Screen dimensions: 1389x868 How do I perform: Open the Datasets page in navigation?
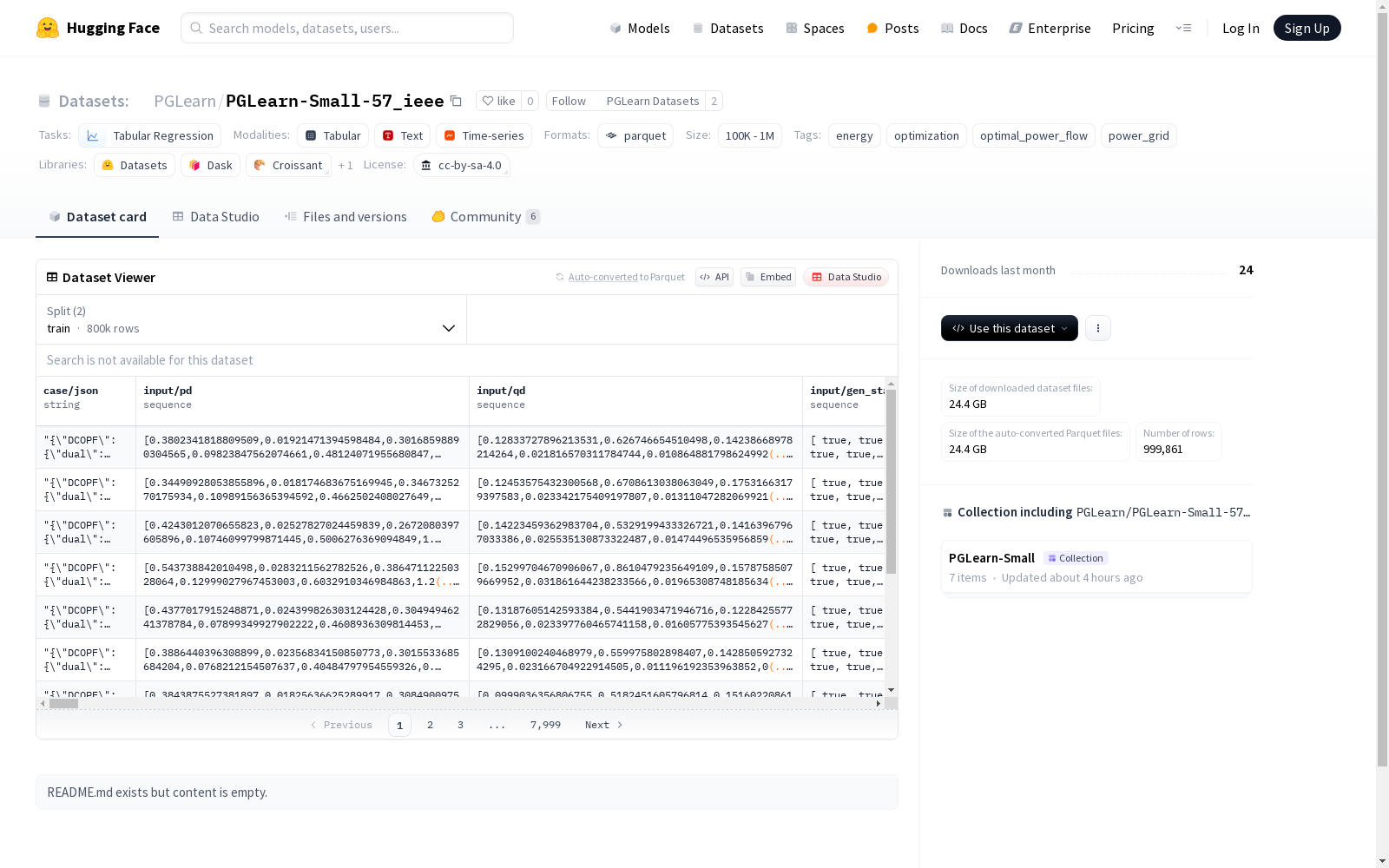pos(727,28)
